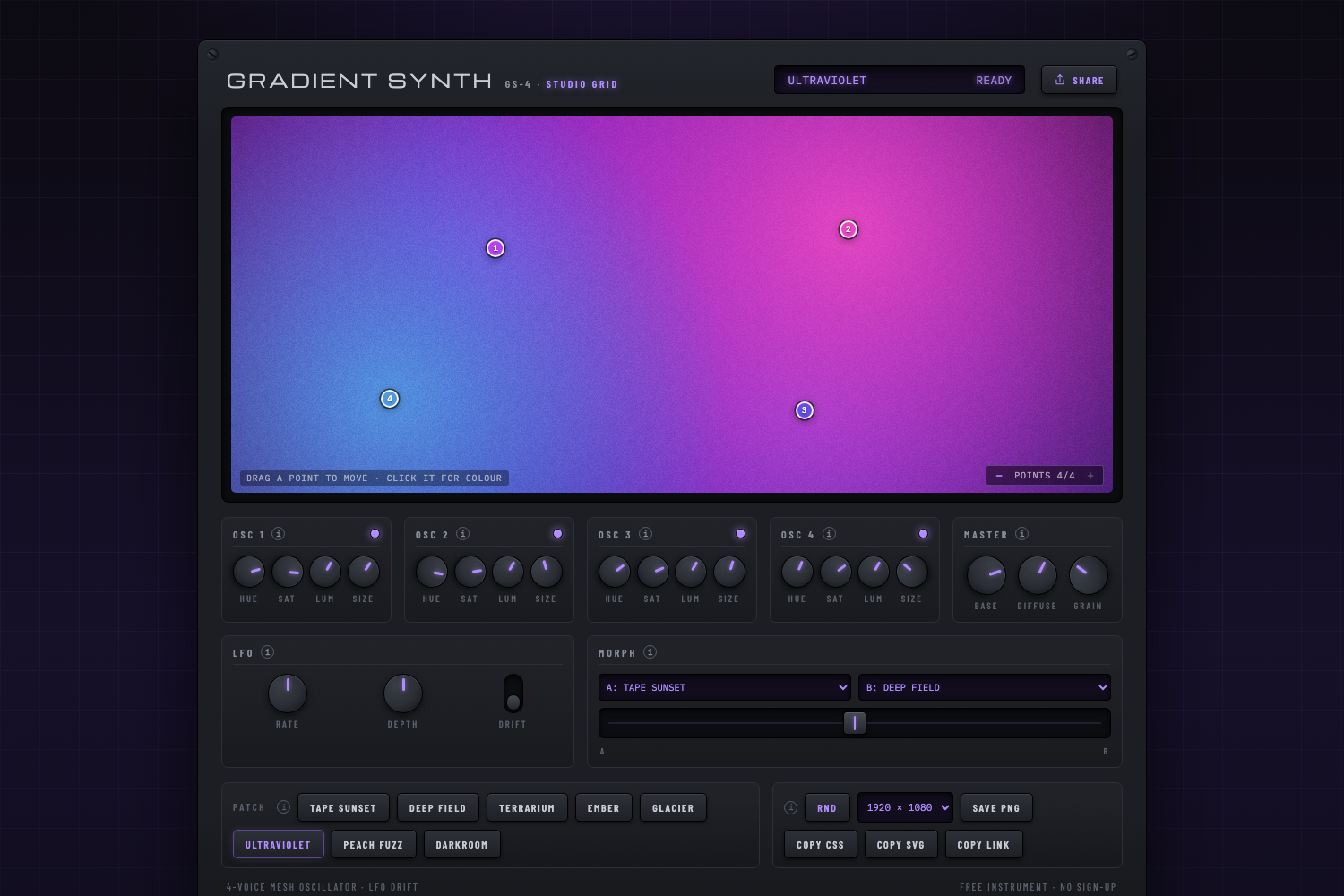This screenshot has width=1344, height=896.
Task: Select gradient point 3 on the canvas
Action: tap(805, 410)
